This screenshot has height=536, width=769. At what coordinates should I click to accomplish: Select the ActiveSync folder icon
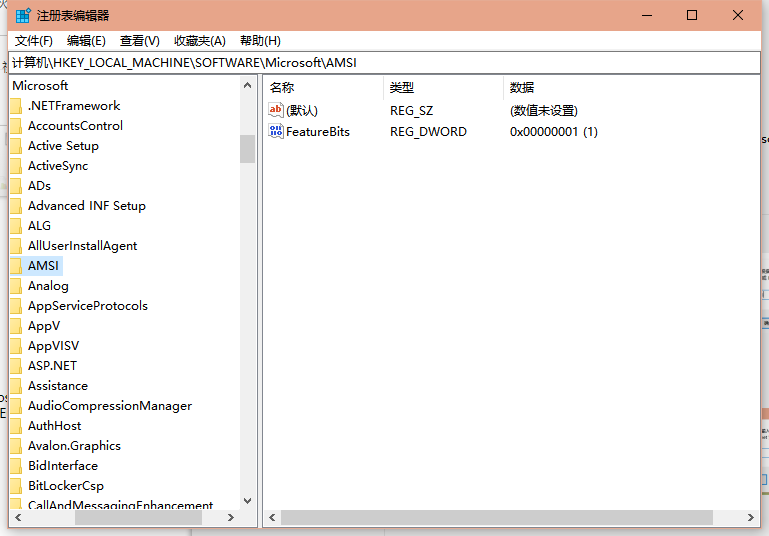(16, 166)
